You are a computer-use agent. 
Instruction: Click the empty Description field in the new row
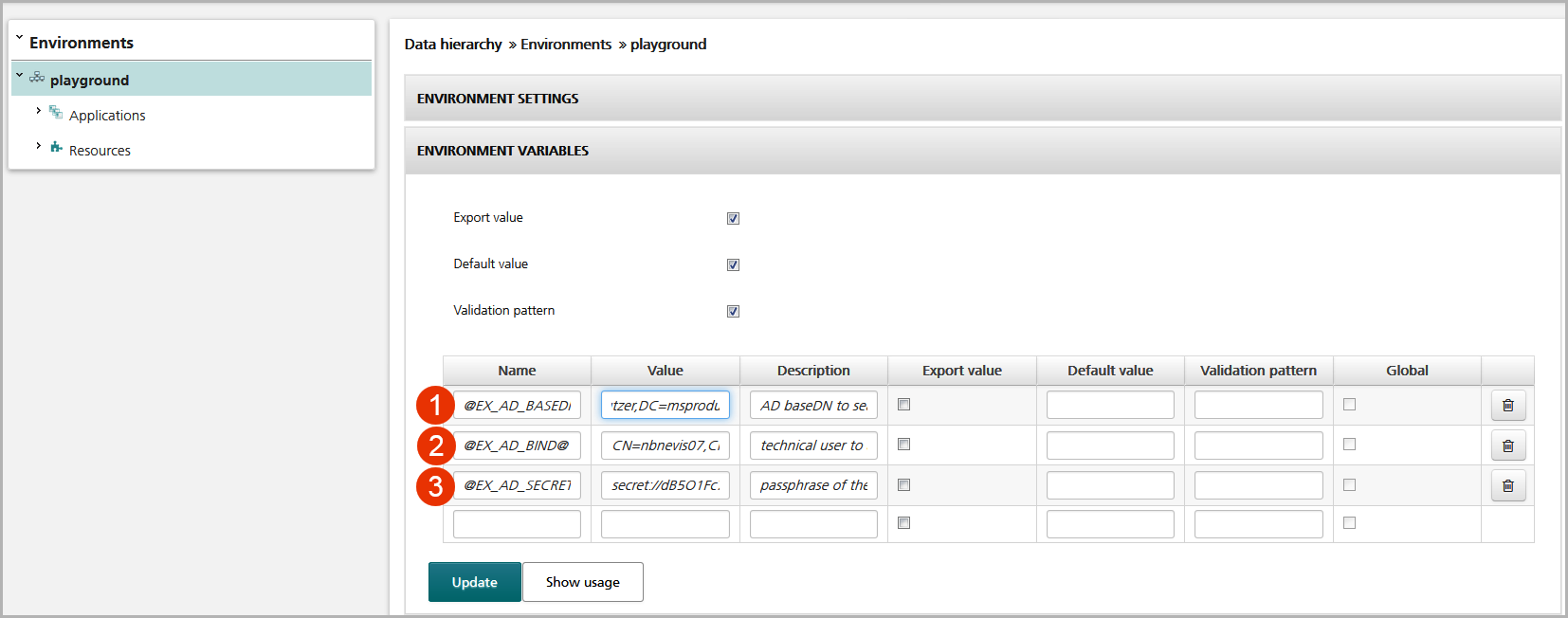tap(813, 524)
